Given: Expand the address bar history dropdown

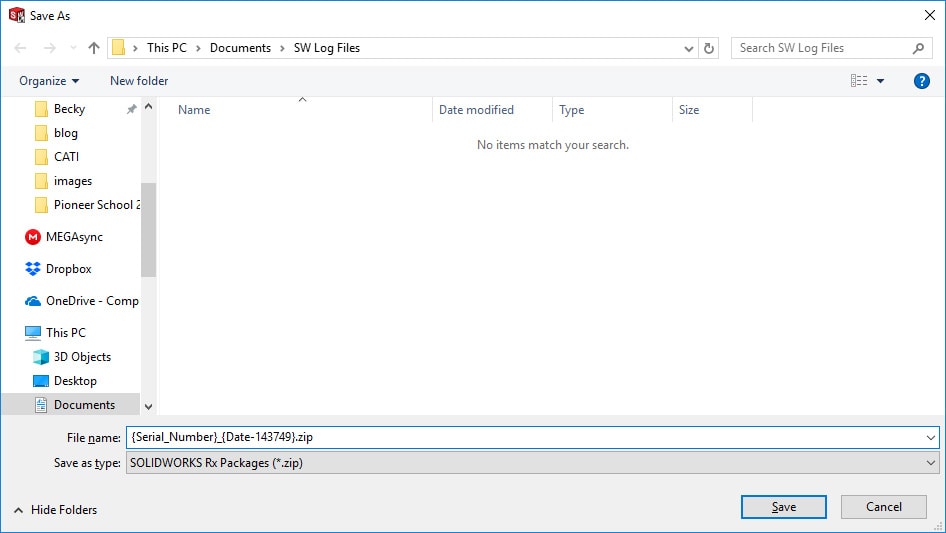Looking at the screenshot, I should point(689,48).
